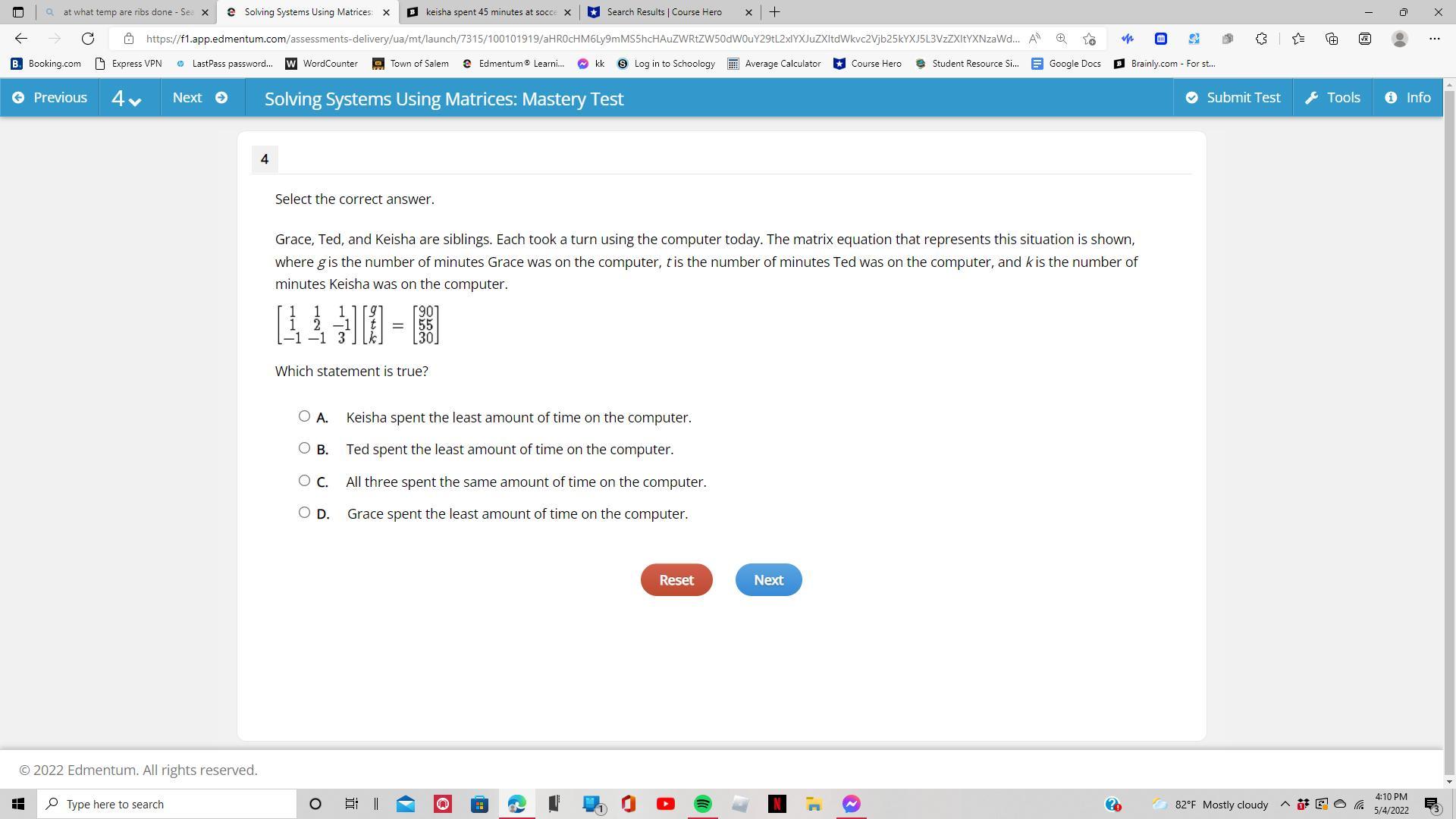Click the Submit Test button
Screen dimensions: 1456x819
coord(1233,98)
